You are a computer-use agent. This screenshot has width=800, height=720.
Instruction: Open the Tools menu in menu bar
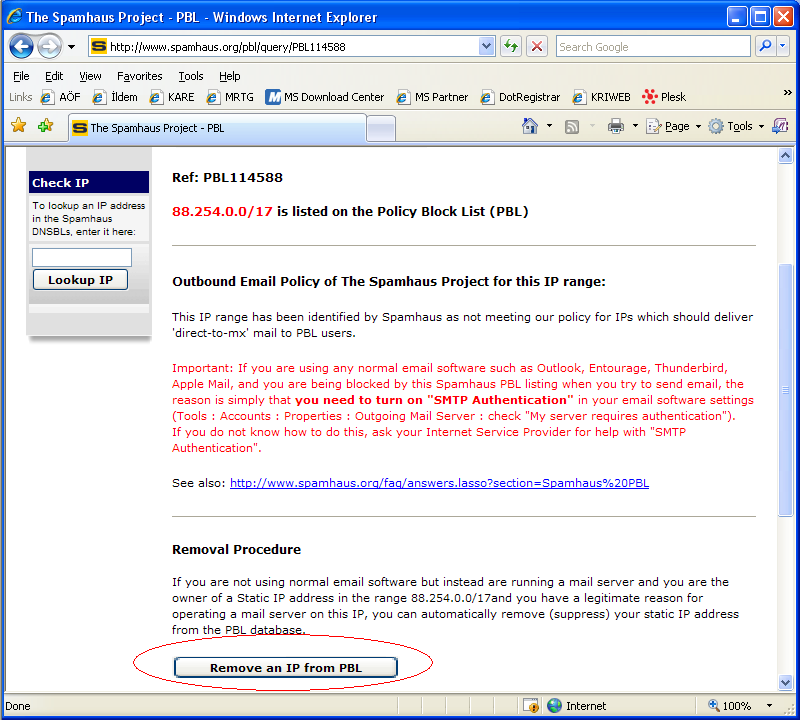191,76
